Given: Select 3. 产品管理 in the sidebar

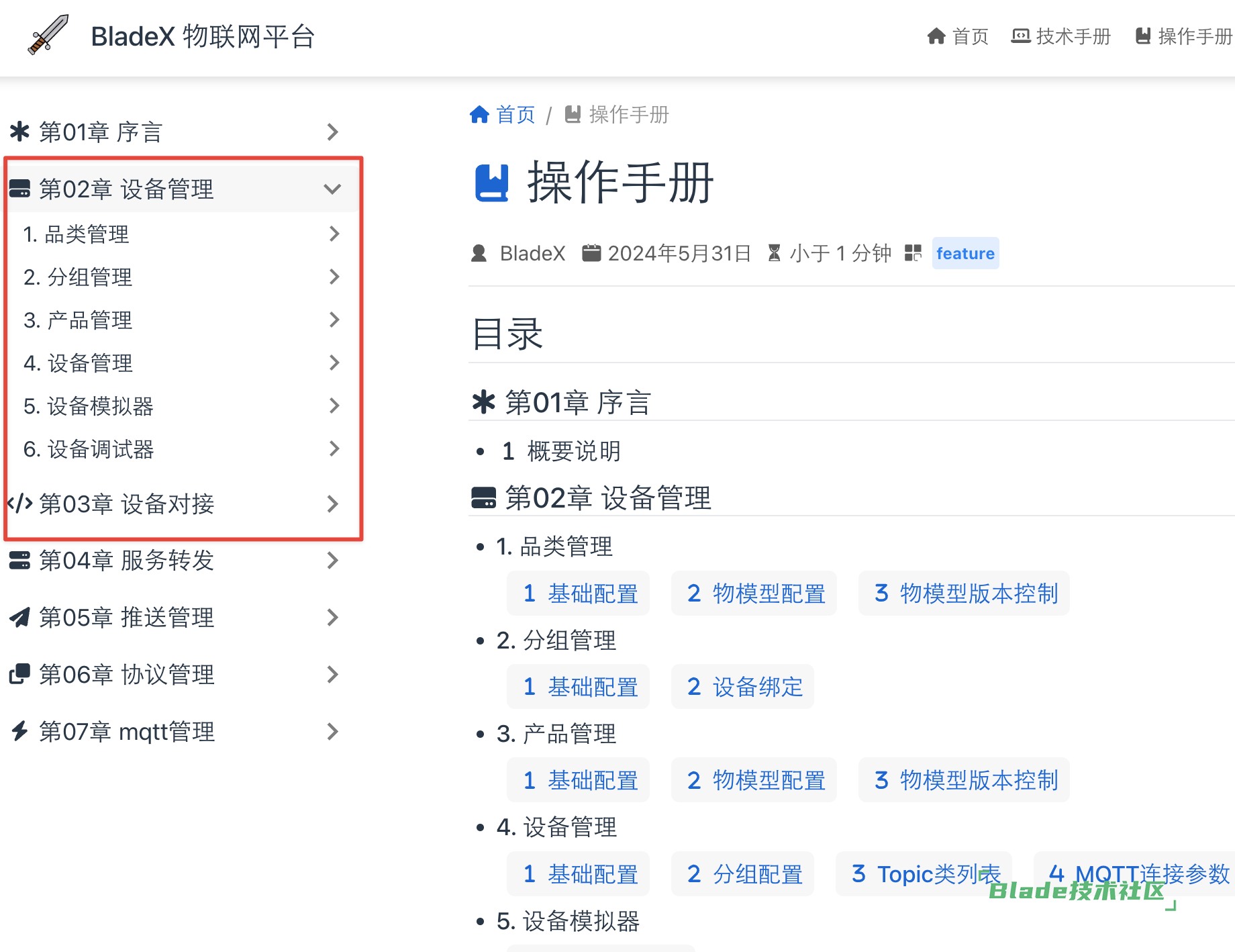Looking at the screenshot, I should (x=78, y=320).
